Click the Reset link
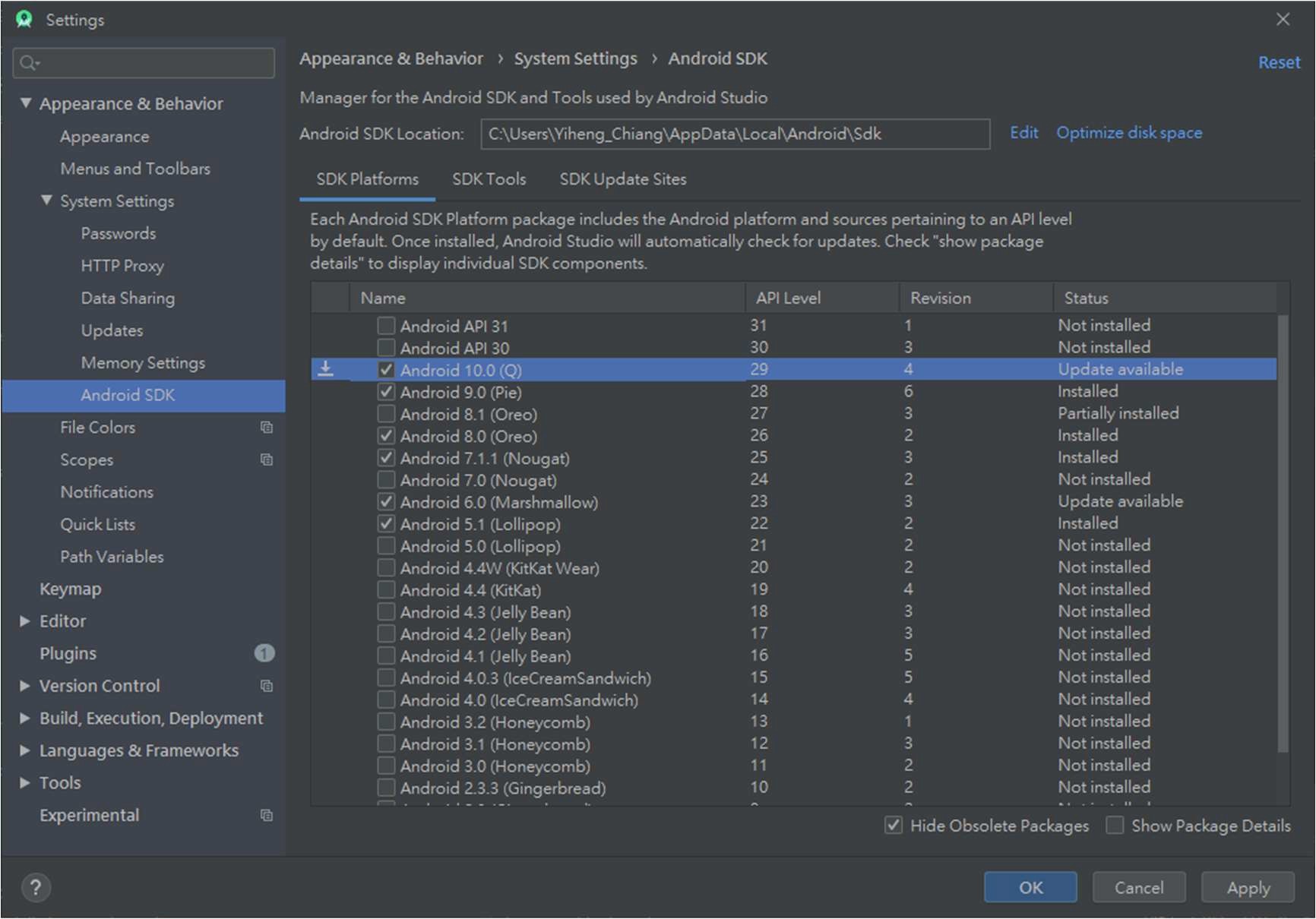The width and height of the screenshot is (1316, 919). [x=1279, y=62]
